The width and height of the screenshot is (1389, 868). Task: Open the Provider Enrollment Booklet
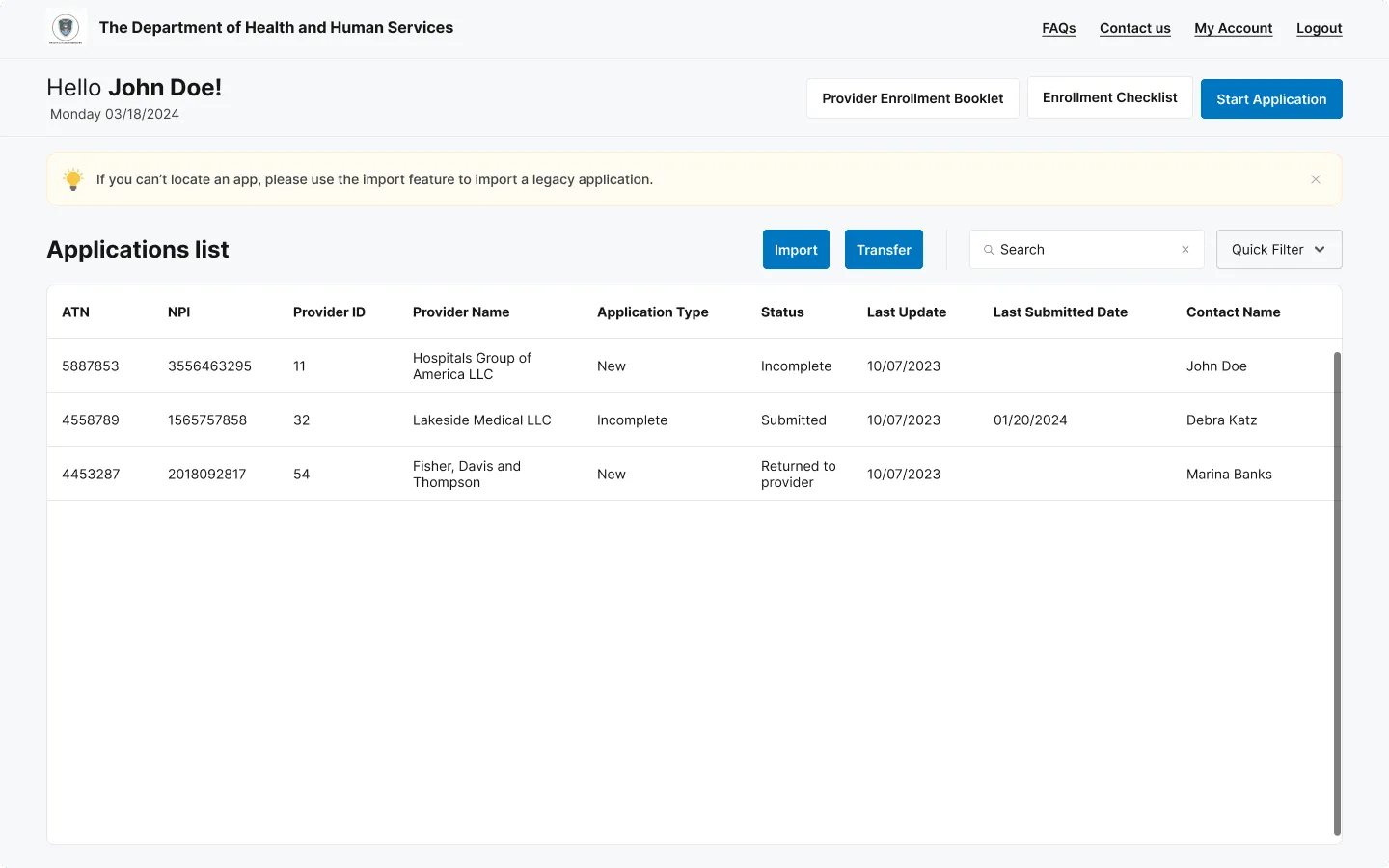[912, 98]
